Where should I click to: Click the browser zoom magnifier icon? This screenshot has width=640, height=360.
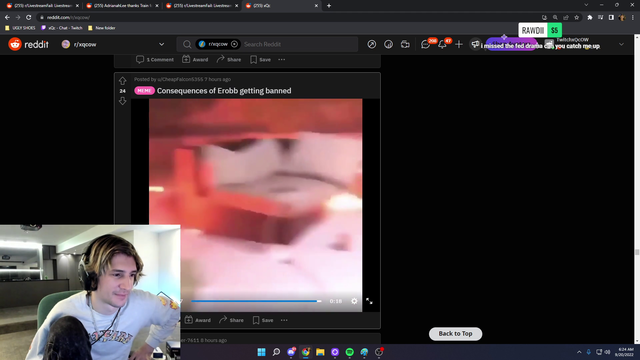[x=555, y=18]
